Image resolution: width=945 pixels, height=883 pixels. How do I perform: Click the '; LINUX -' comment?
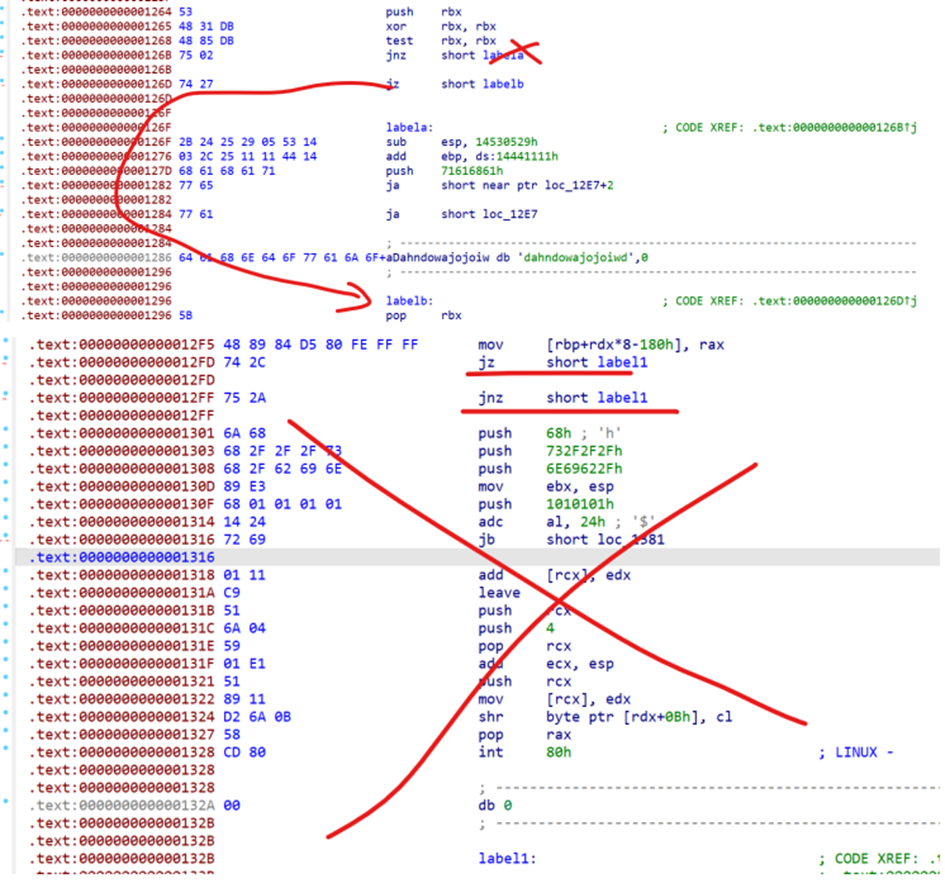pos(856,752)
